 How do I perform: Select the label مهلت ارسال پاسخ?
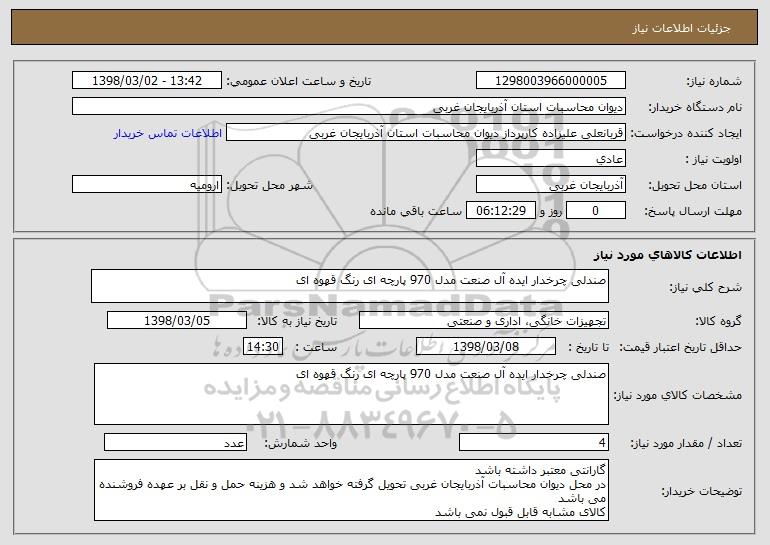693,211
